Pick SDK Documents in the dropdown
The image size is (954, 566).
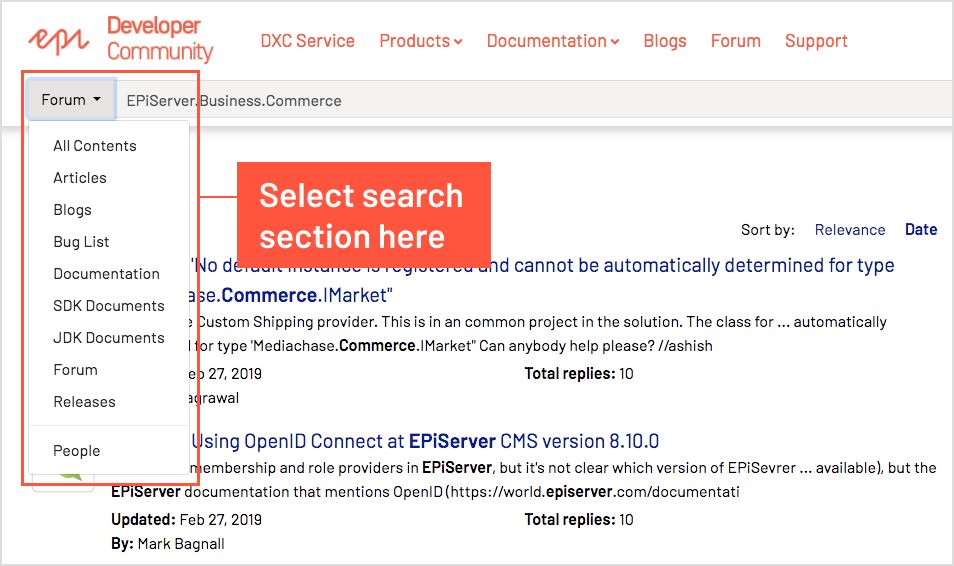tap(109, 306)
